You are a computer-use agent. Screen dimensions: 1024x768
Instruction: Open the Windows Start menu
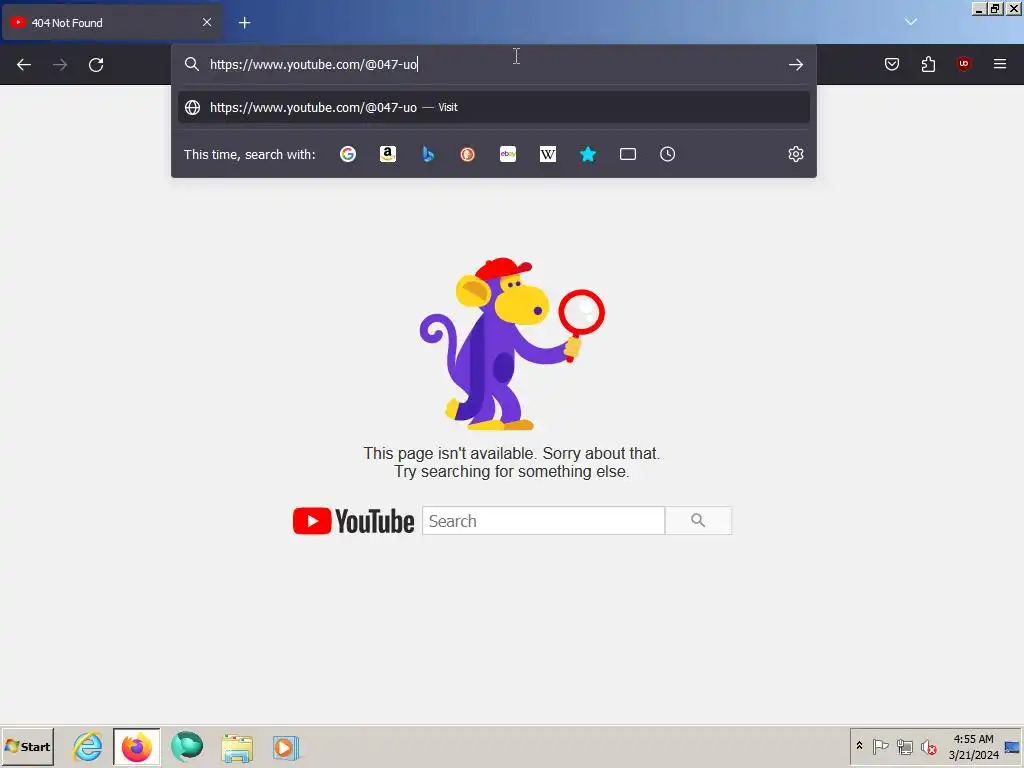coord(27,746)
